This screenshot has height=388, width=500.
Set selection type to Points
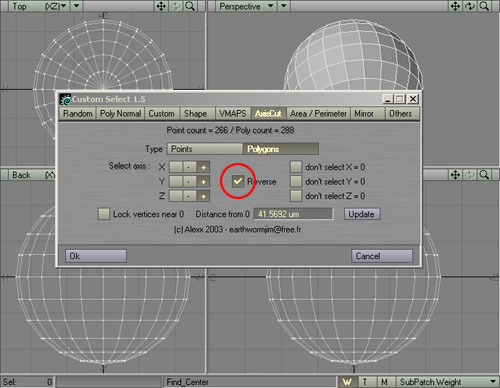205,149
